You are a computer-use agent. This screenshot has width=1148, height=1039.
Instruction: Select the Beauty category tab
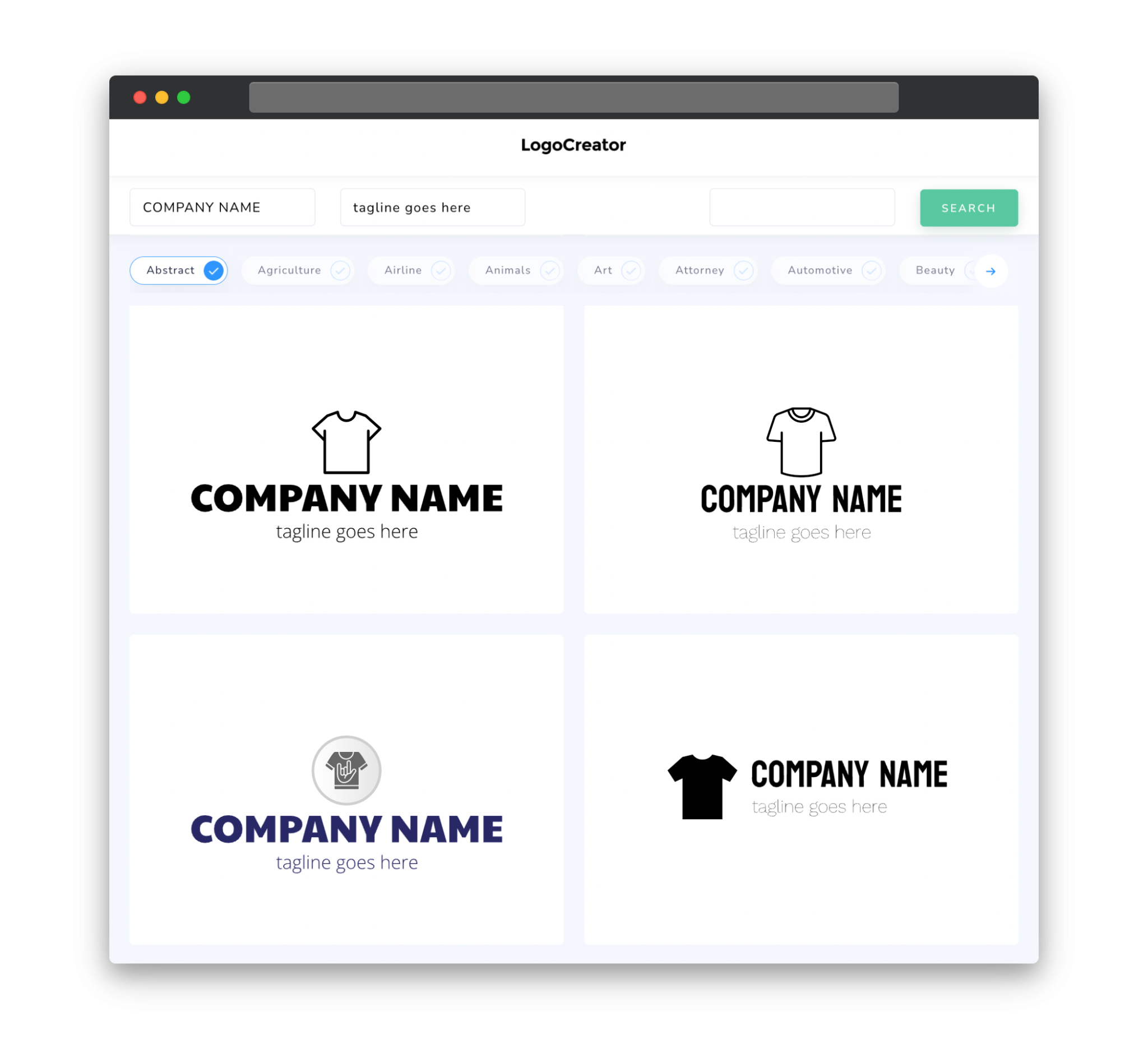coord(936,270)
